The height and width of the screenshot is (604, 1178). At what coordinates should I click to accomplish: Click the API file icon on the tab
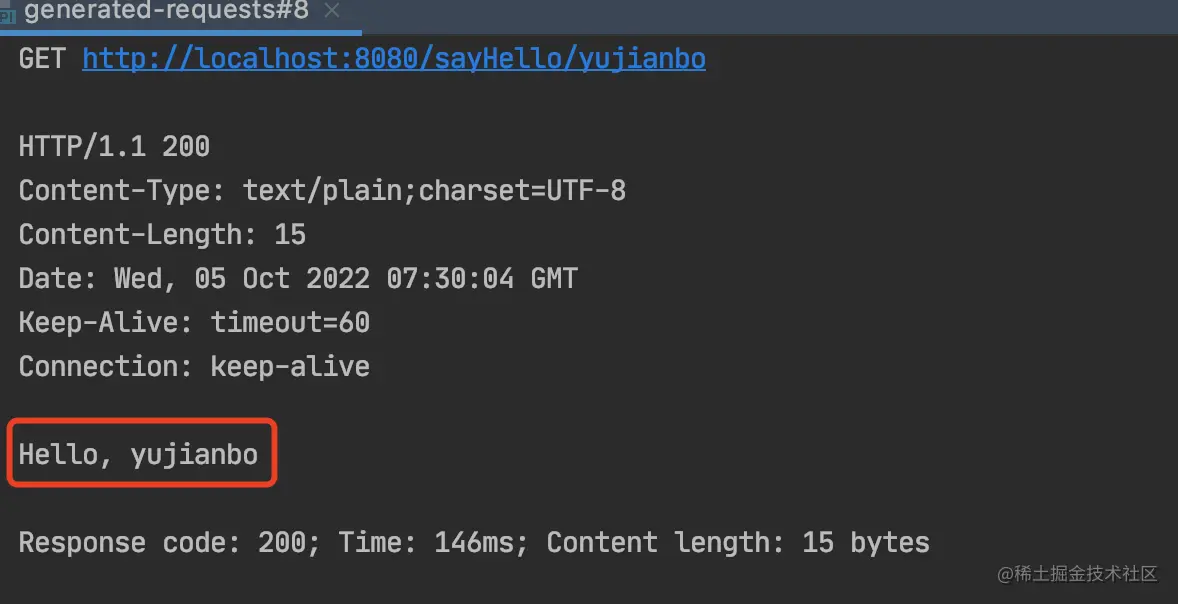[7, 16]
